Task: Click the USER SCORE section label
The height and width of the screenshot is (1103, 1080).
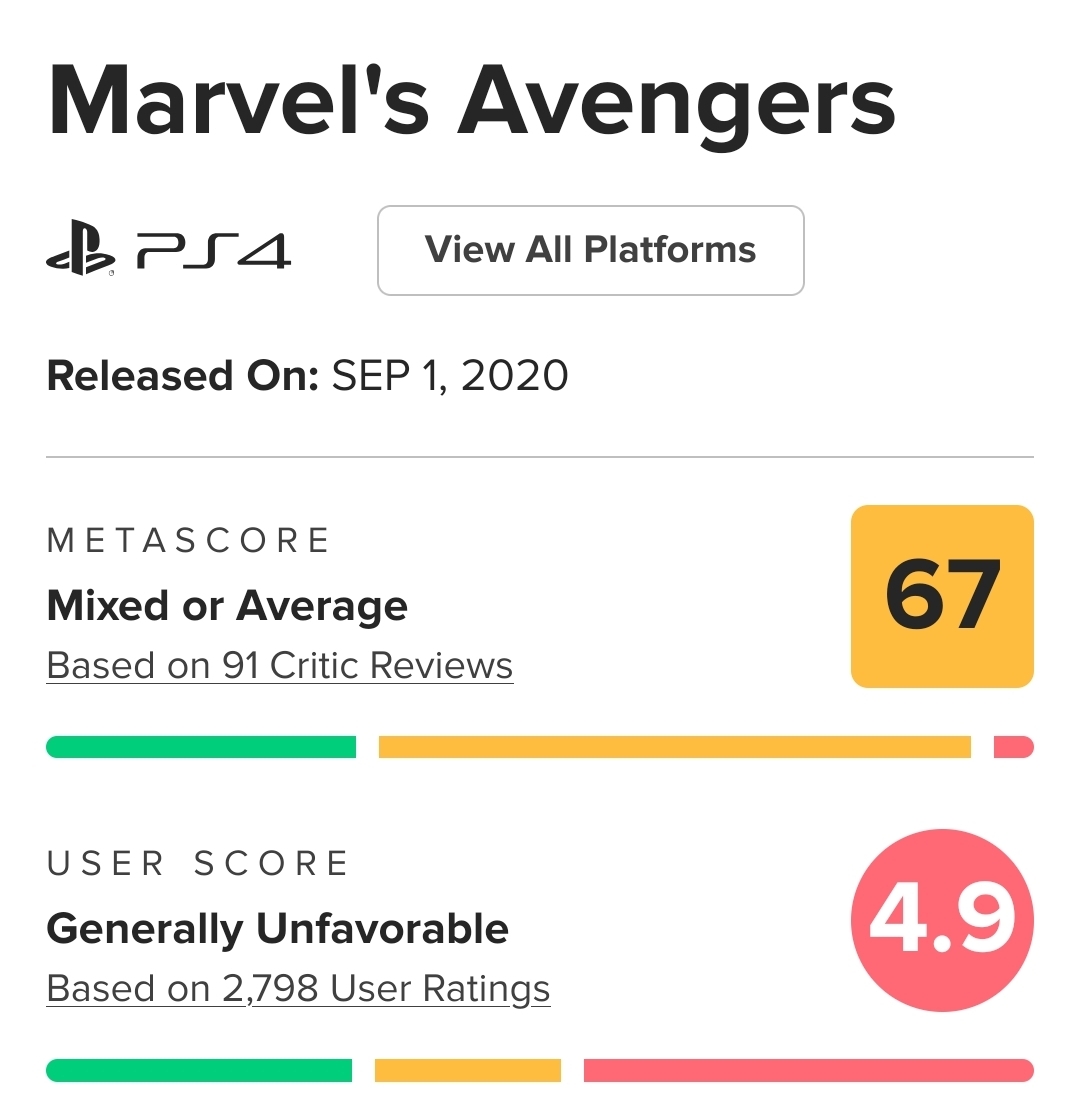Action: (x=198, y=864)
